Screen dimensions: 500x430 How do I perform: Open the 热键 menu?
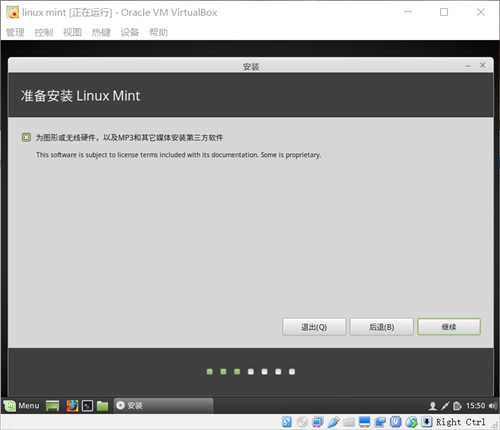click(x=101, y=32)
